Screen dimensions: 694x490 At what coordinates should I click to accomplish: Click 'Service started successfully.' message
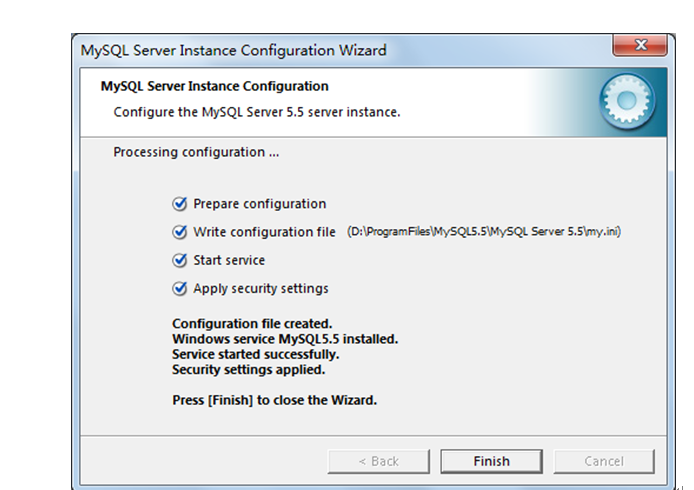coord(255,354)
